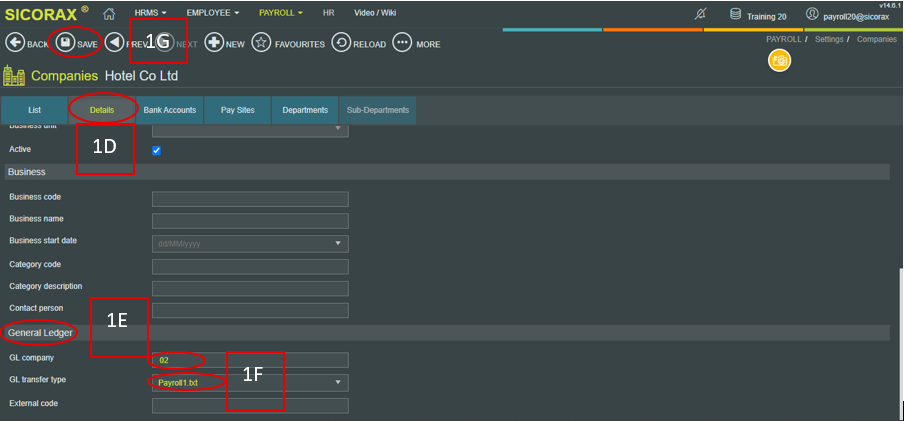Open the PAYROLL dropdown menu
The width and height of the screenshot is (905, 421).
281,13
